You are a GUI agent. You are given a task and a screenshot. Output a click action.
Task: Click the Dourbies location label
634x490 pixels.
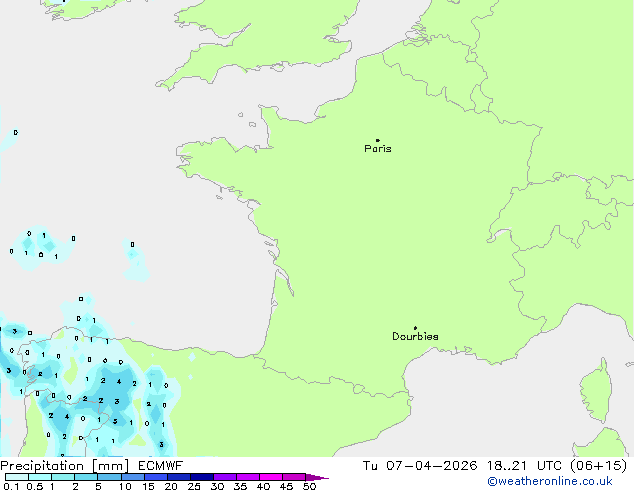[x=415, y=336]
